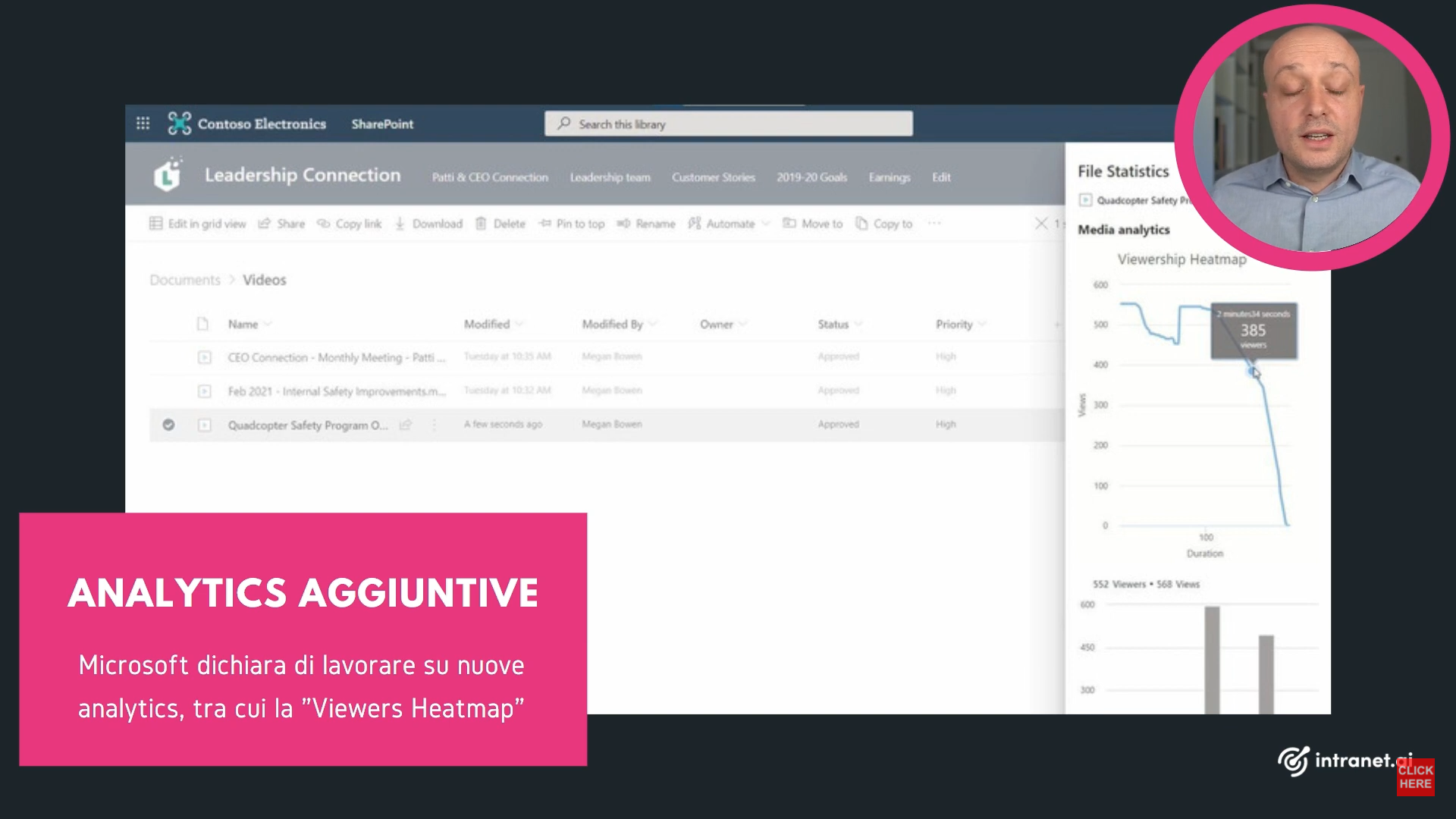Click the heatmap data point near 385 viewers
Image resolution: width=1456 pixels, height=819 pixels.
click(1251, 370)
